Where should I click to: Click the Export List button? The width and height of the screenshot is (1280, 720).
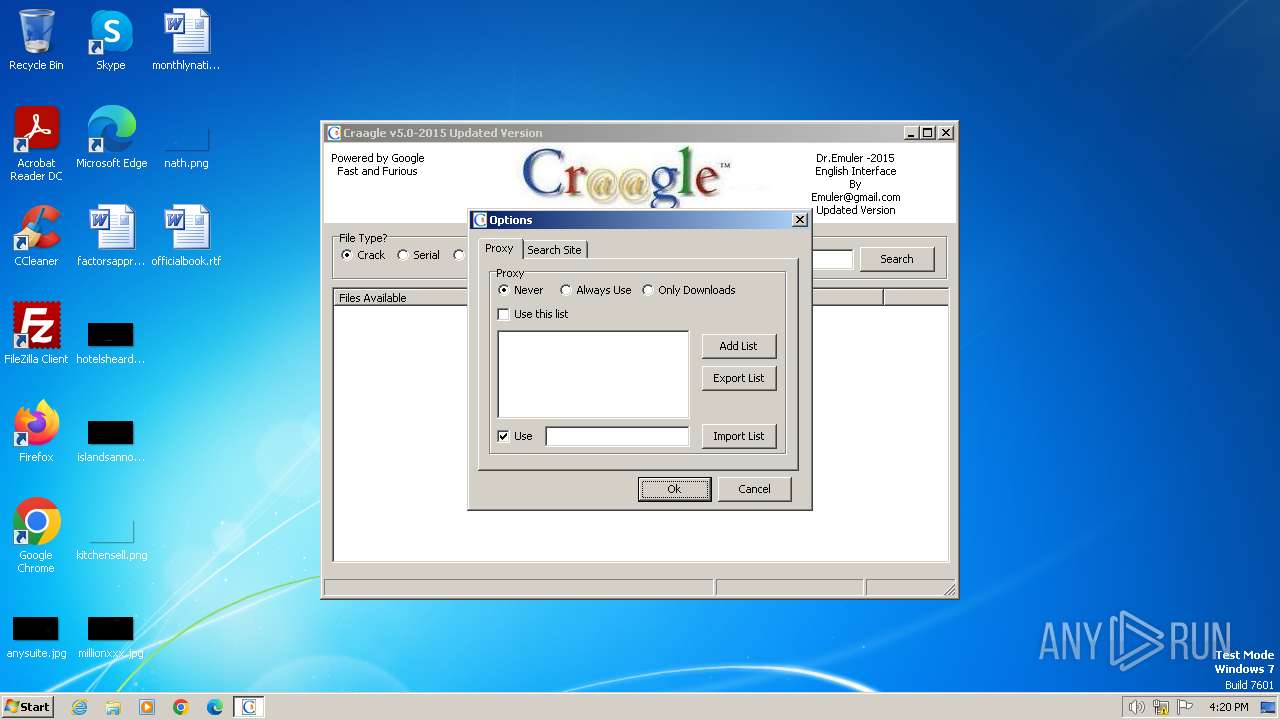(739, 378)
